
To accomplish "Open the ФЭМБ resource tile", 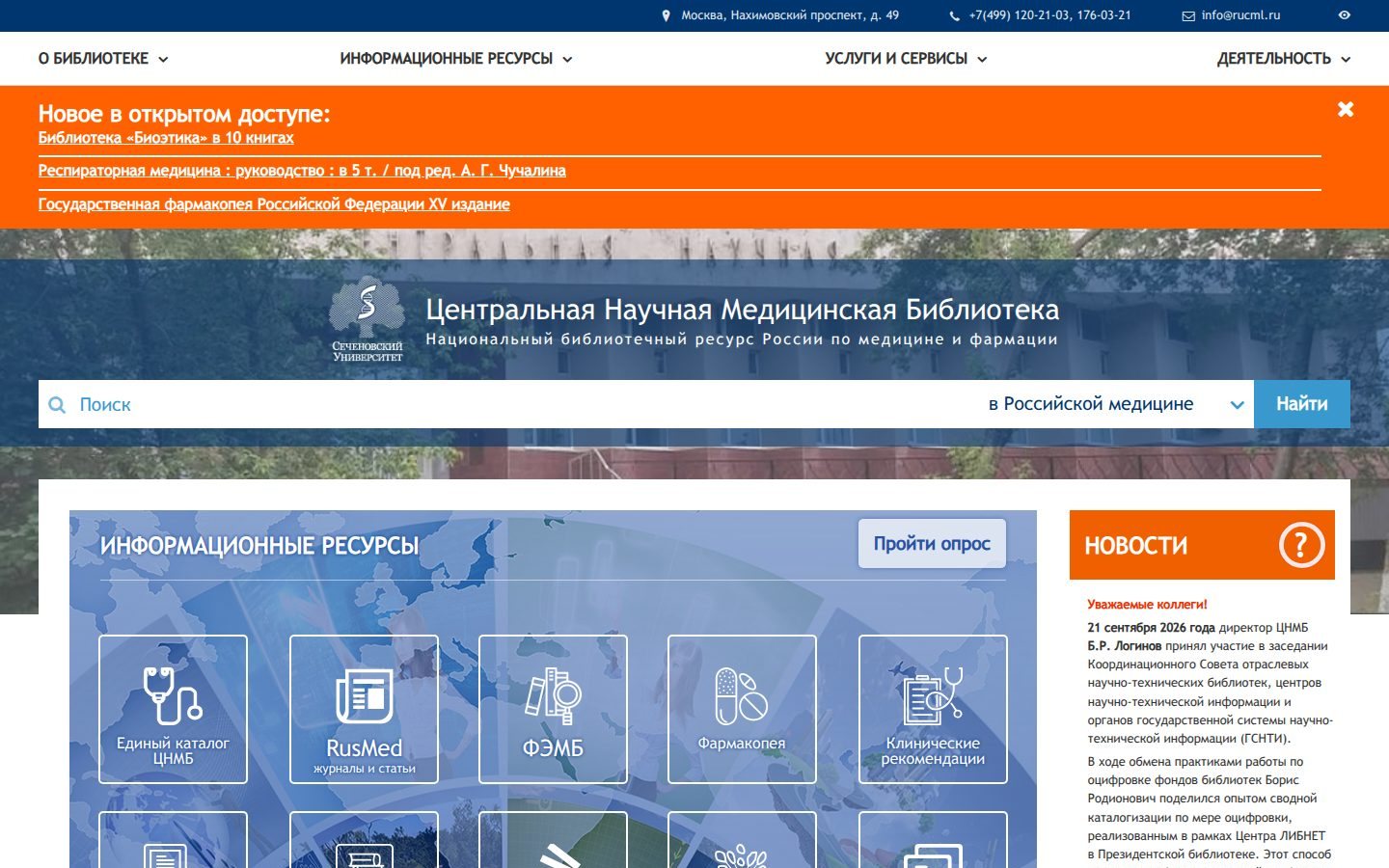I will (553, 709).
